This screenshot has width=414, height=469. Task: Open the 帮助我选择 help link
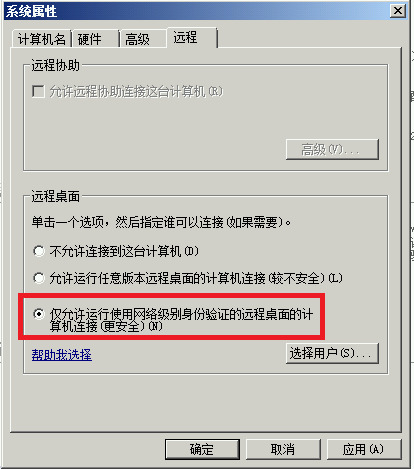point(62,354)
